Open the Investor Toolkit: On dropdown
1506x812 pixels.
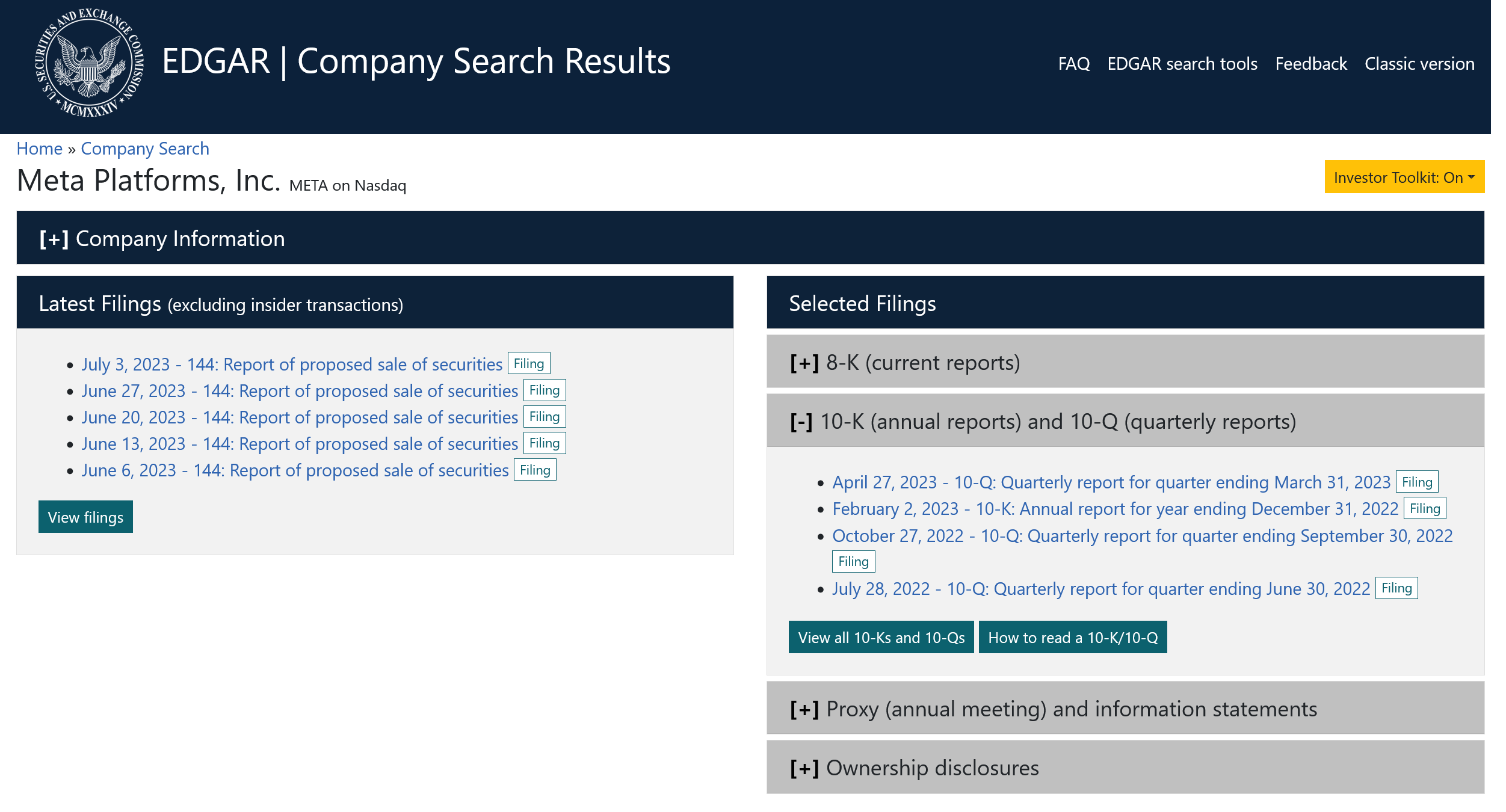tap(1404, 177)
